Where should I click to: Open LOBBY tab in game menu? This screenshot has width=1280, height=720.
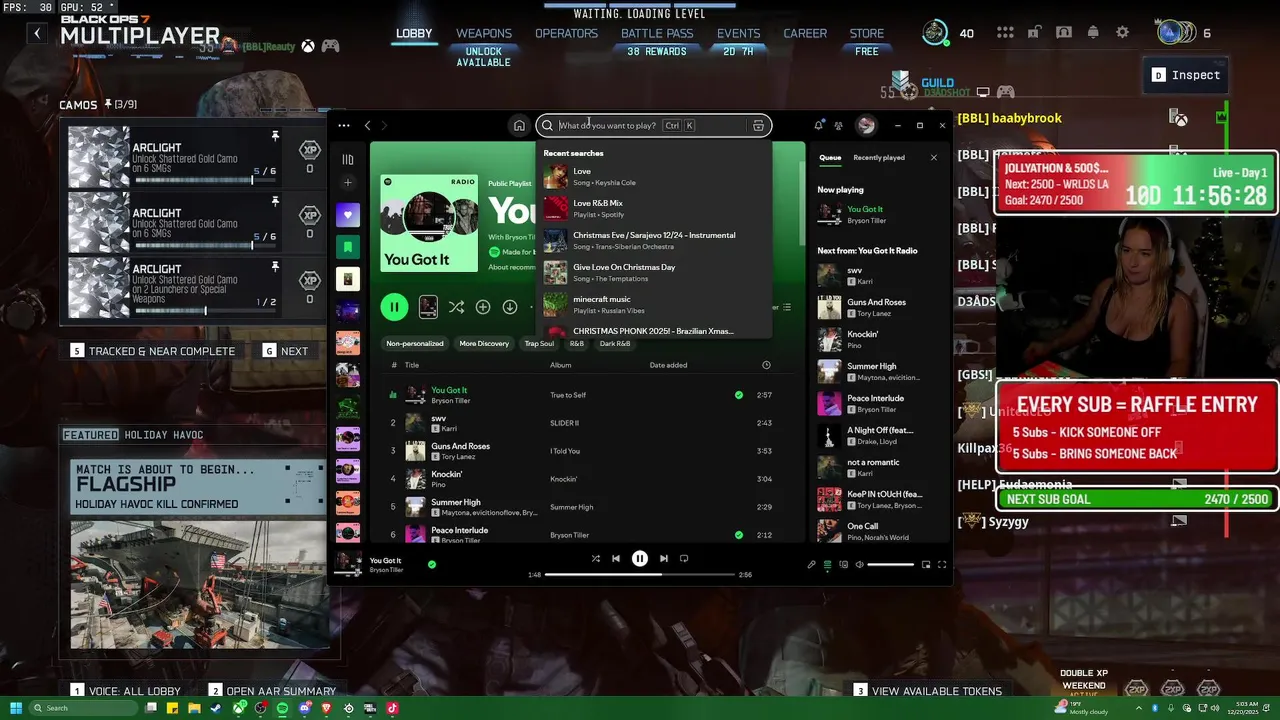[x=414, y=33]
